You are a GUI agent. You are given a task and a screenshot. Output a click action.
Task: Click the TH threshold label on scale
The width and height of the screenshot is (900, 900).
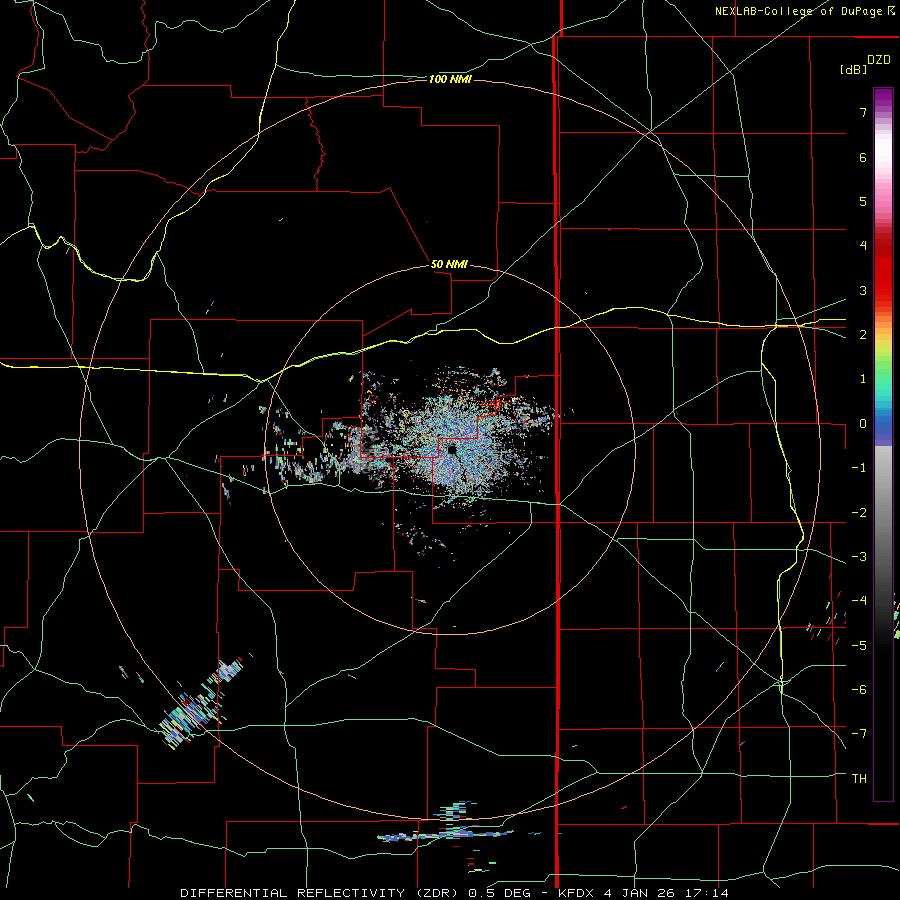pyautogui.click(x=859, y=779)
